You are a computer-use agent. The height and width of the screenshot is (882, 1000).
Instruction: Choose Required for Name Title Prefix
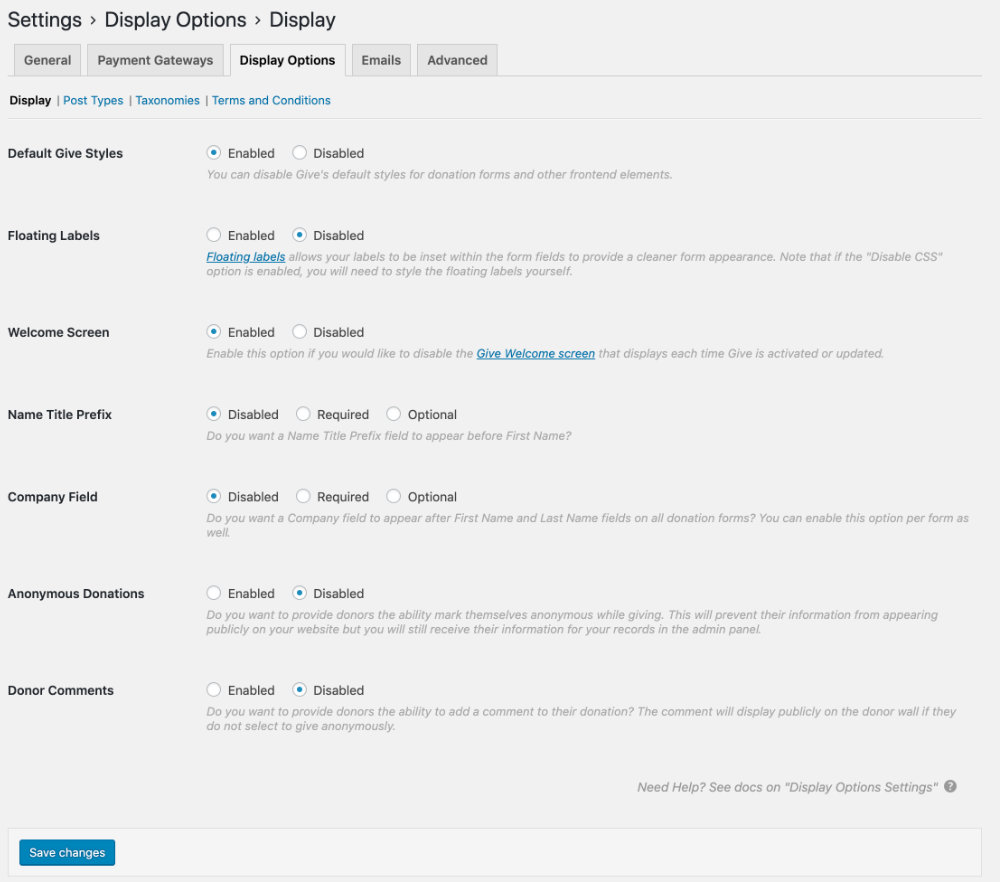(303, 414)
